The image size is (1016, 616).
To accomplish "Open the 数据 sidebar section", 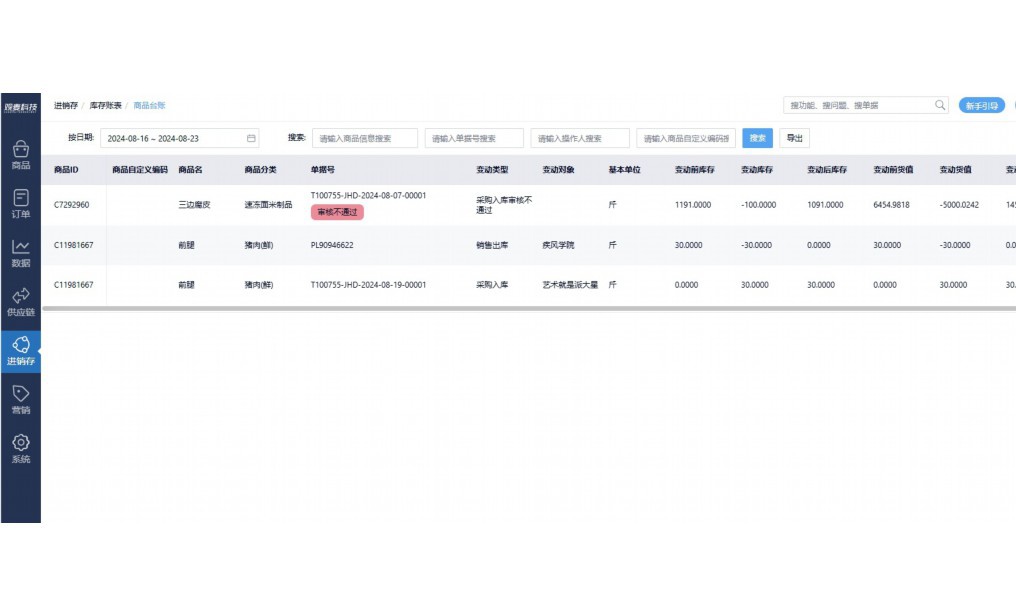I will (x=21, y=253).
